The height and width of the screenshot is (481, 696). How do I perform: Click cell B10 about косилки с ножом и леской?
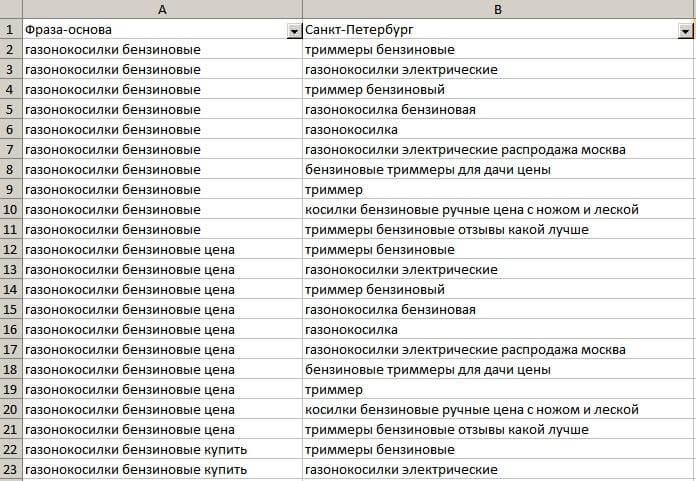471,210
